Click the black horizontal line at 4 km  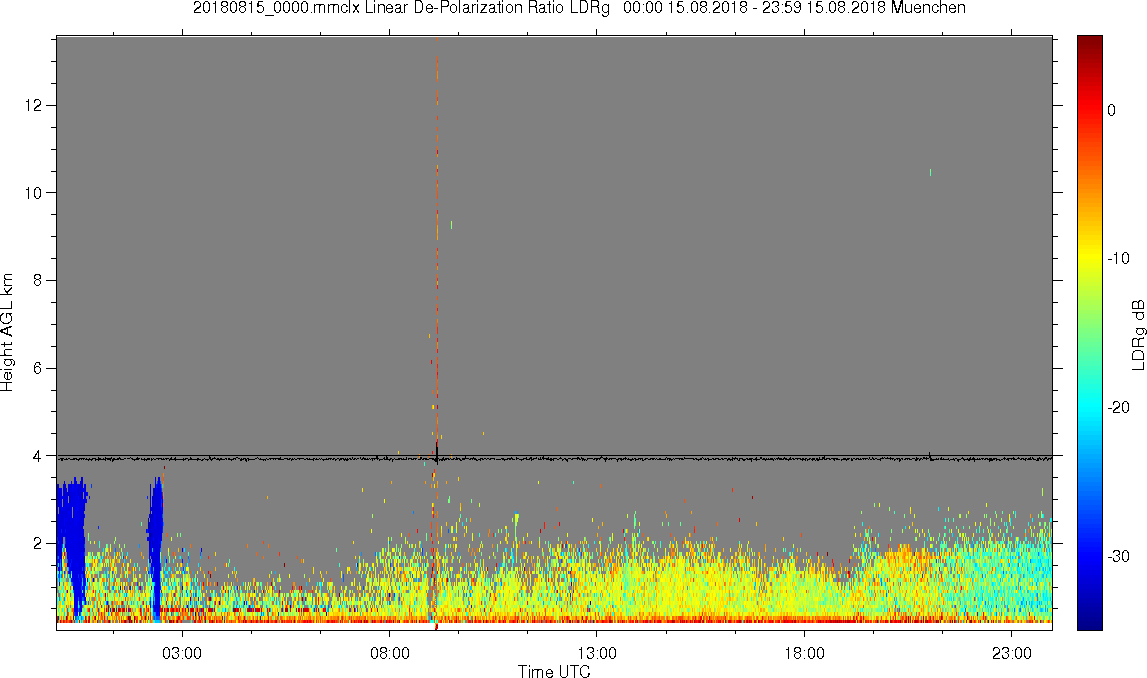click(x=554, y=458)
